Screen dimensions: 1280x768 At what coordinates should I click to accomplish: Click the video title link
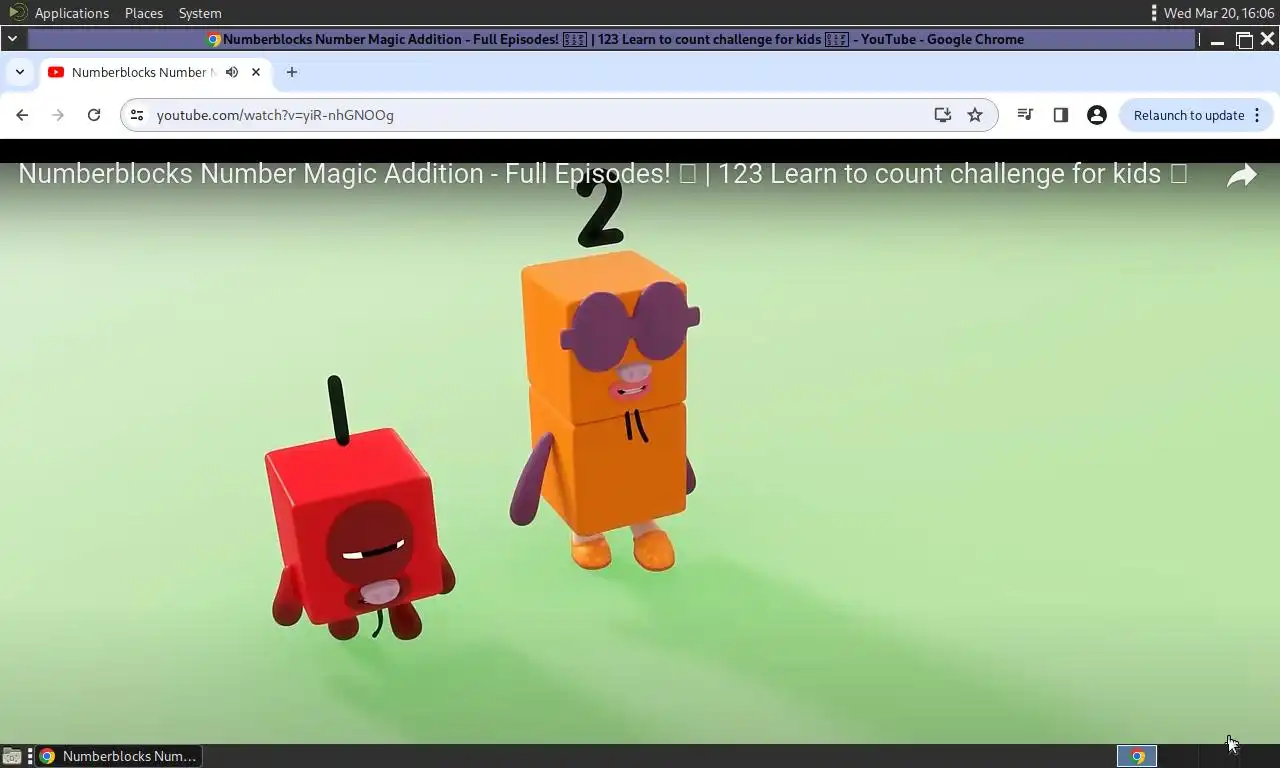tap(602, 174)
